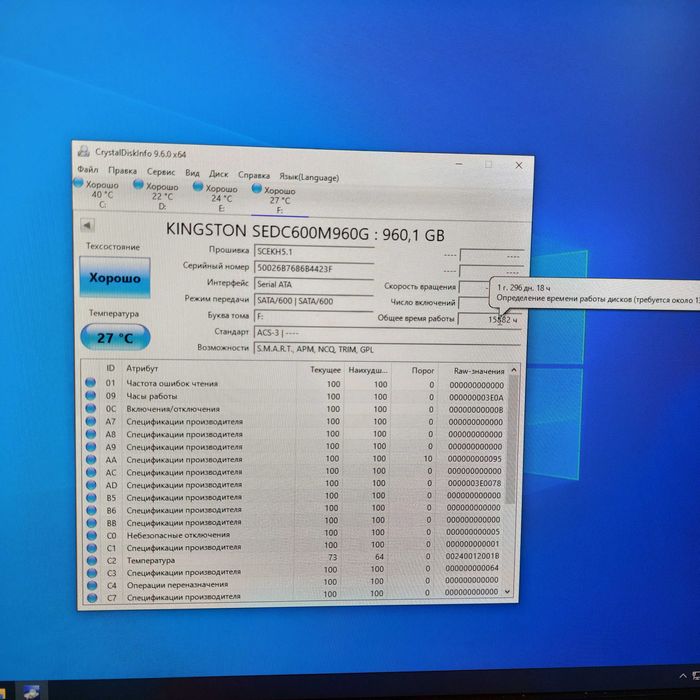Select the Включения/отключения attribute text
Screen dimensions: 700x700
click(173, 409)
